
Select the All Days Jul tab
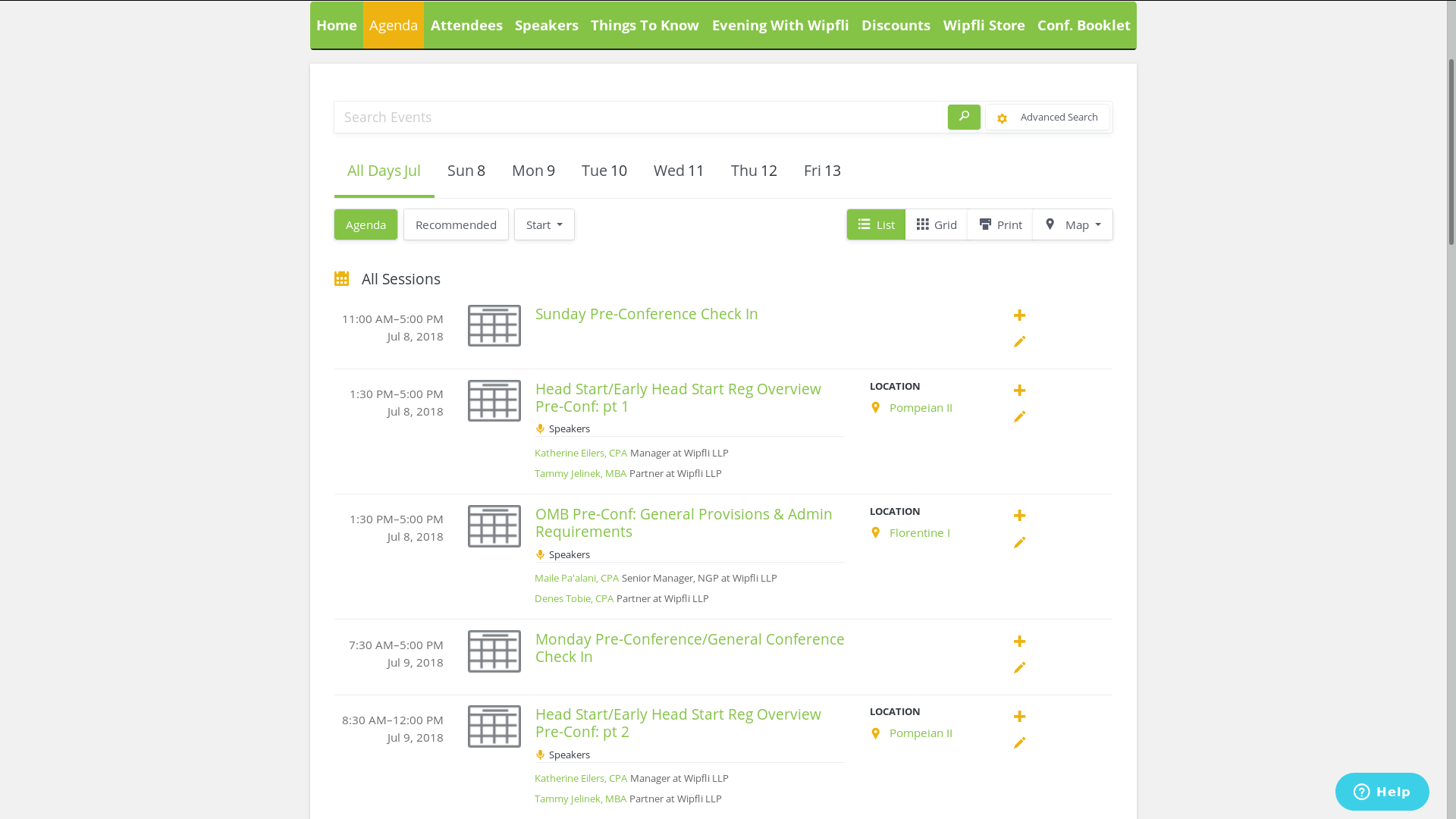(384, 171)
